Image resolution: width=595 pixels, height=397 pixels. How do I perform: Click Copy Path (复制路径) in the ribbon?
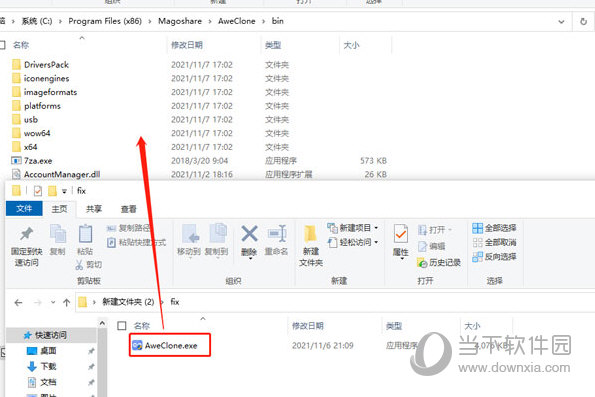129,228
